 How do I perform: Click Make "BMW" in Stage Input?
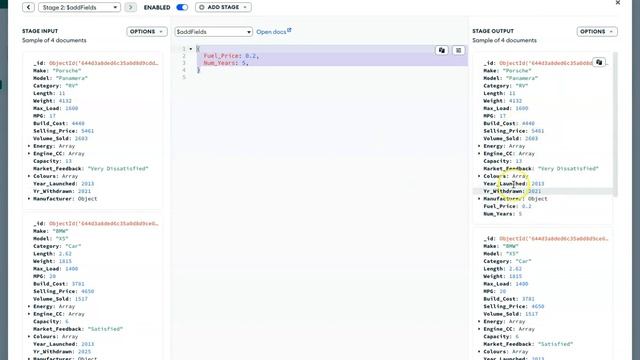point(51,231)
